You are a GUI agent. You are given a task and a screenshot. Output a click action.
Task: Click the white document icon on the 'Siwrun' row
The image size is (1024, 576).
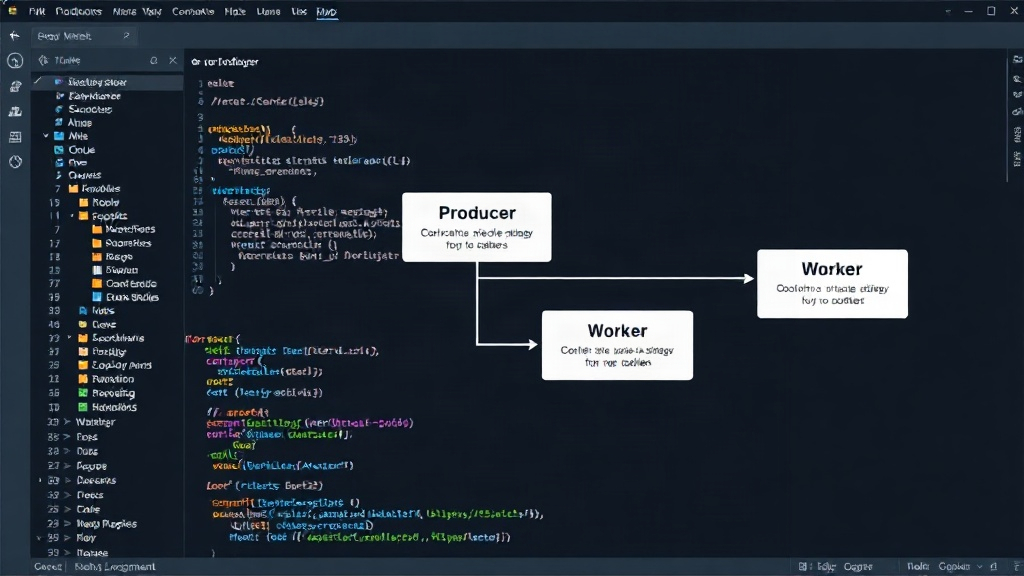click(97, 270)
